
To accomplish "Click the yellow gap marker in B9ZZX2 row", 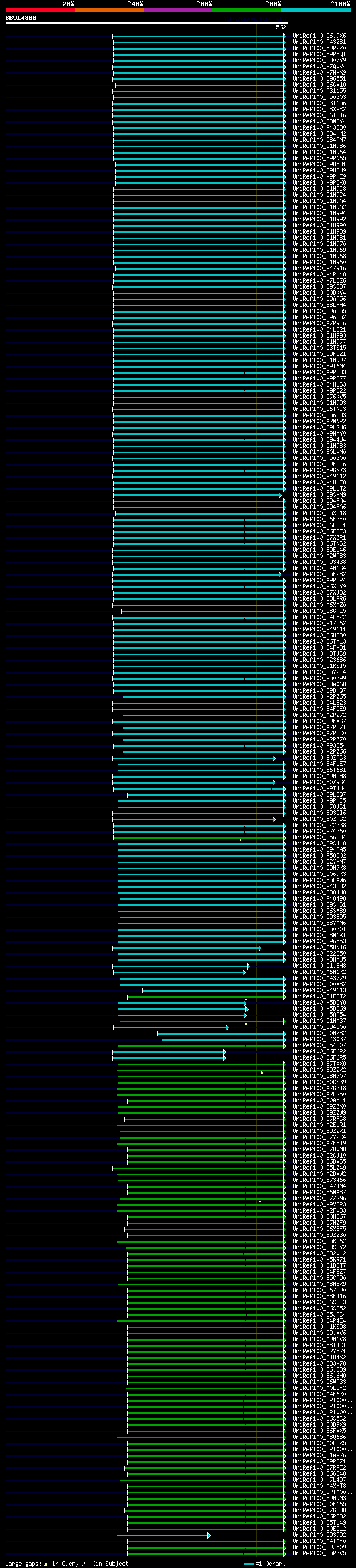I will click(261, 1072).
